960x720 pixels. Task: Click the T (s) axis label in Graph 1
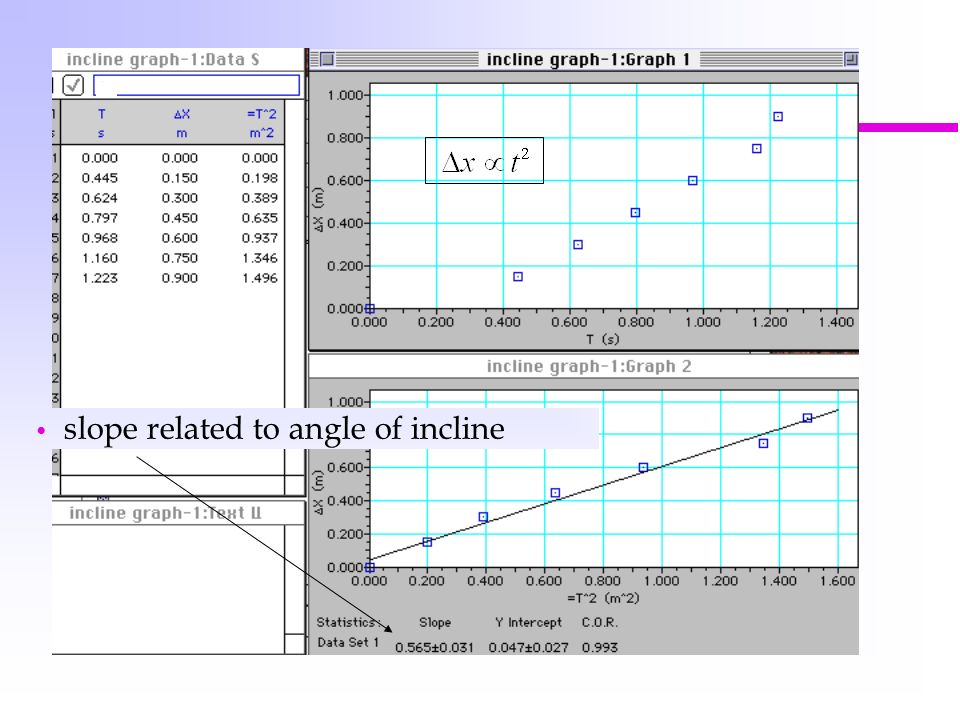(x=602, y=339)
